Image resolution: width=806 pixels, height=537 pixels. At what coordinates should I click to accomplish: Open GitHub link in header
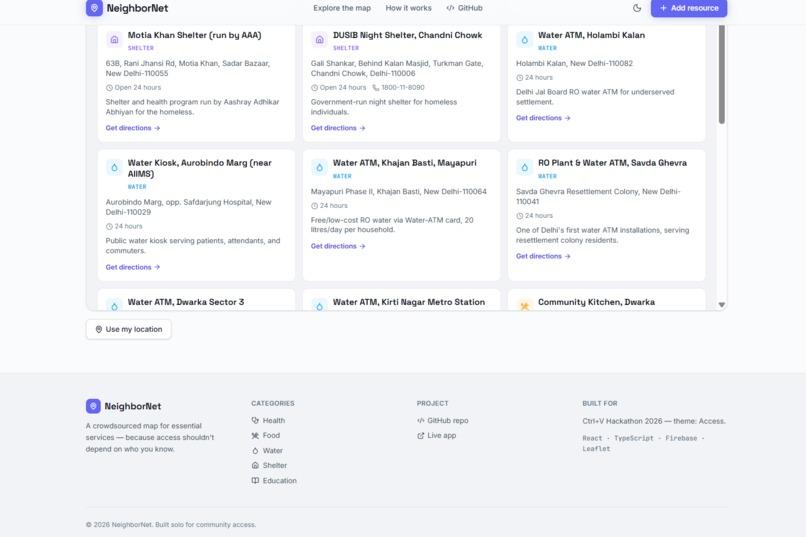point(464,8)
